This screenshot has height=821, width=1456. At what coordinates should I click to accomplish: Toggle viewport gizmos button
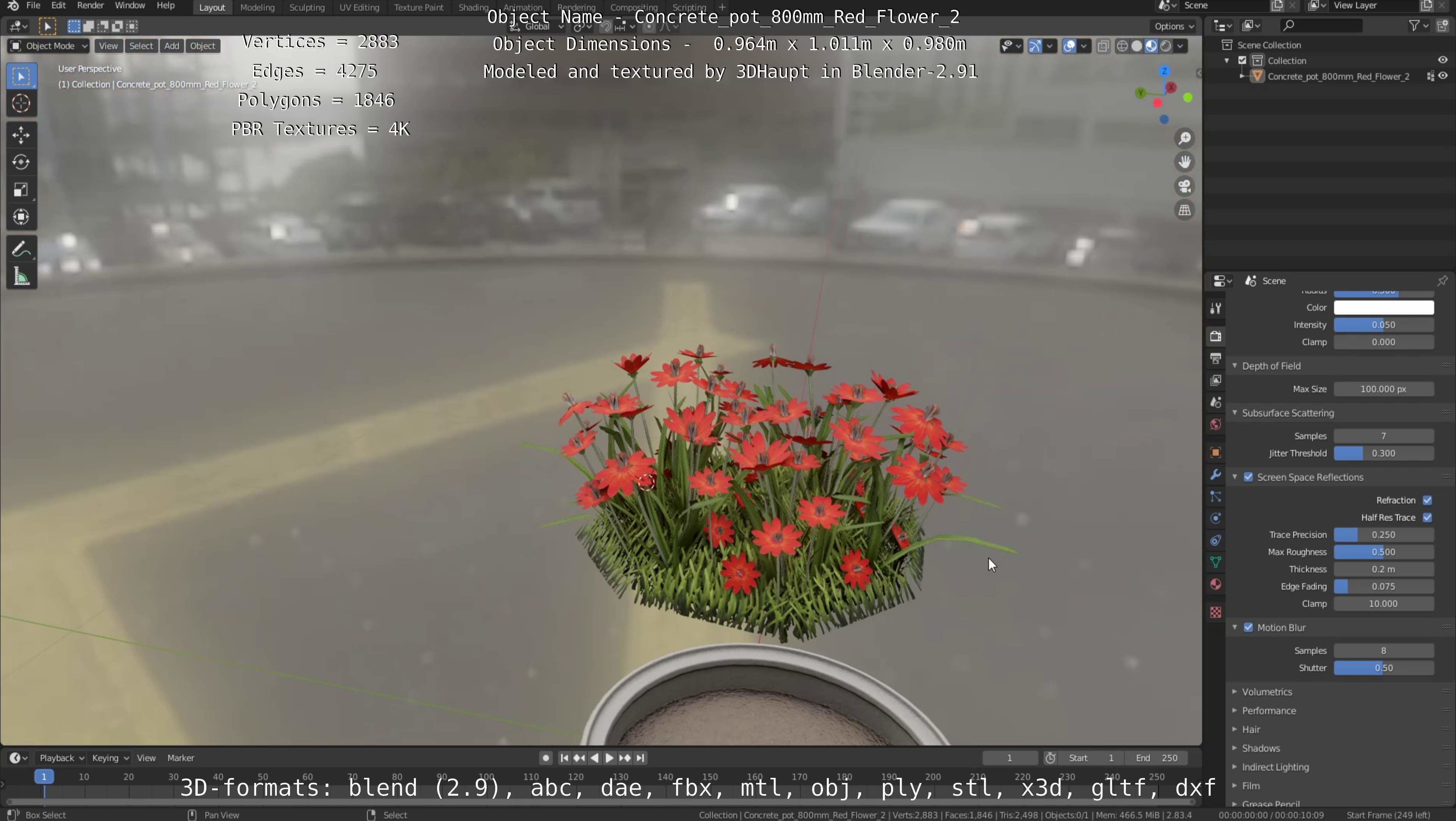click(x=1035, y=46)
